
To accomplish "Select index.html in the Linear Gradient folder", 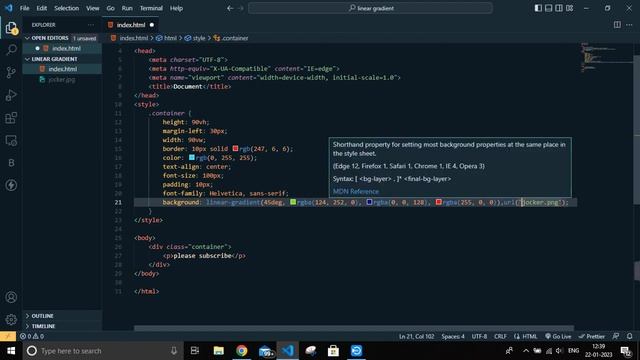I will coord(62,69).
